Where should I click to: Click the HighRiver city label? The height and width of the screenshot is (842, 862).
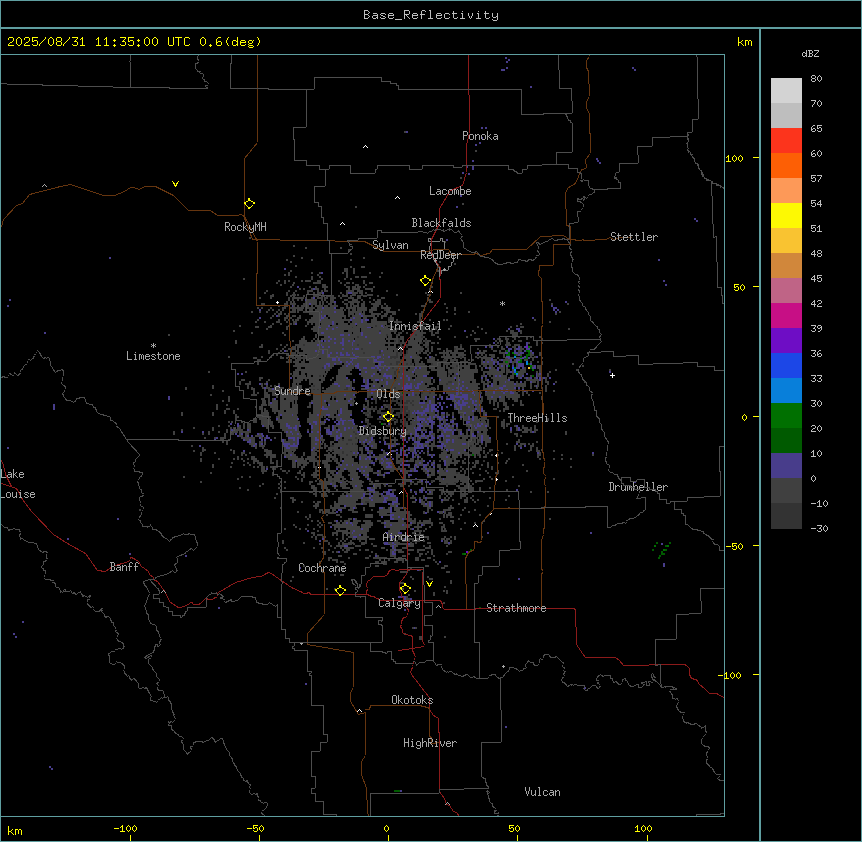[x=430, y=743]
